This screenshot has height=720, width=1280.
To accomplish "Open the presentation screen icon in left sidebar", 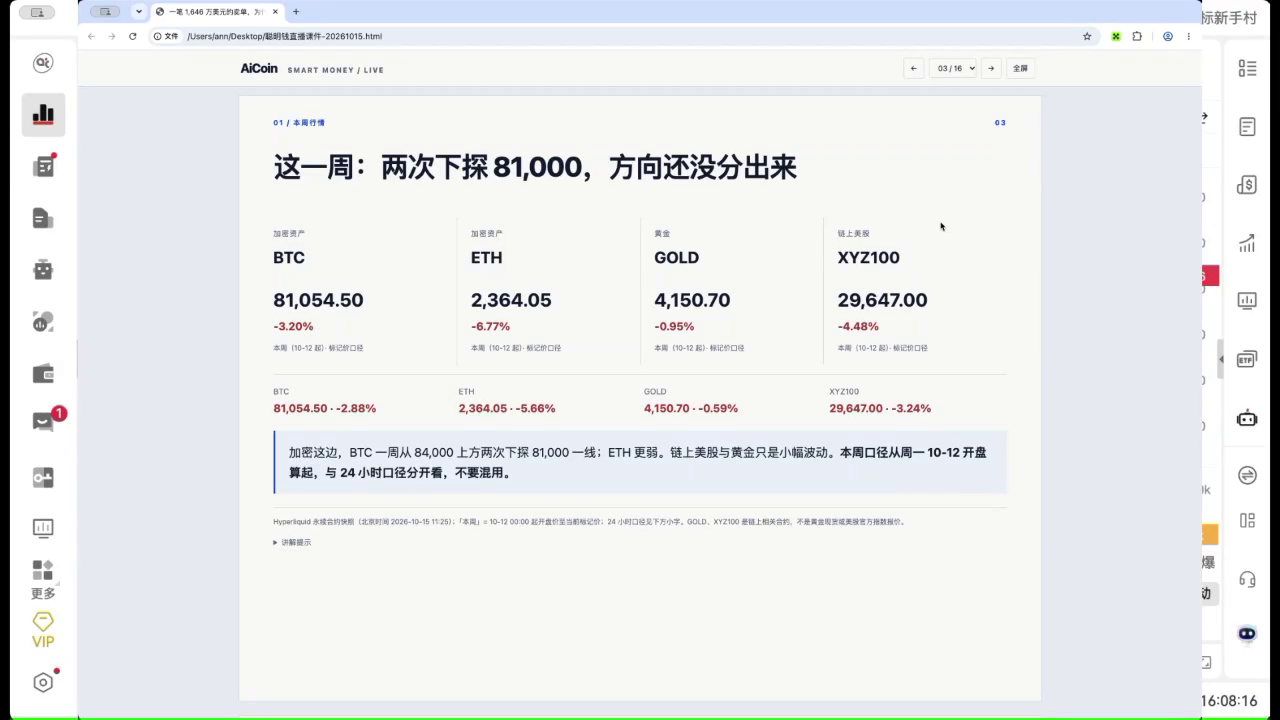I will (x=43, y=528).
